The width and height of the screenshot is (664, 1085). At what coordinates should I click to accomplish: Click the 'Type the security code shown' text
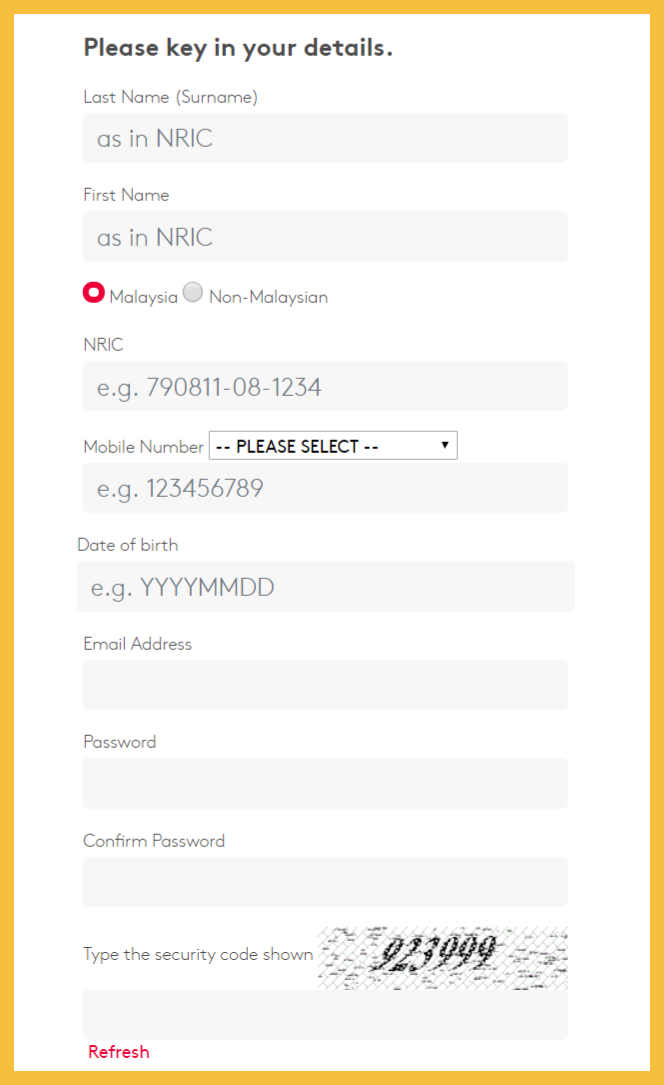[x=198, y=954]
